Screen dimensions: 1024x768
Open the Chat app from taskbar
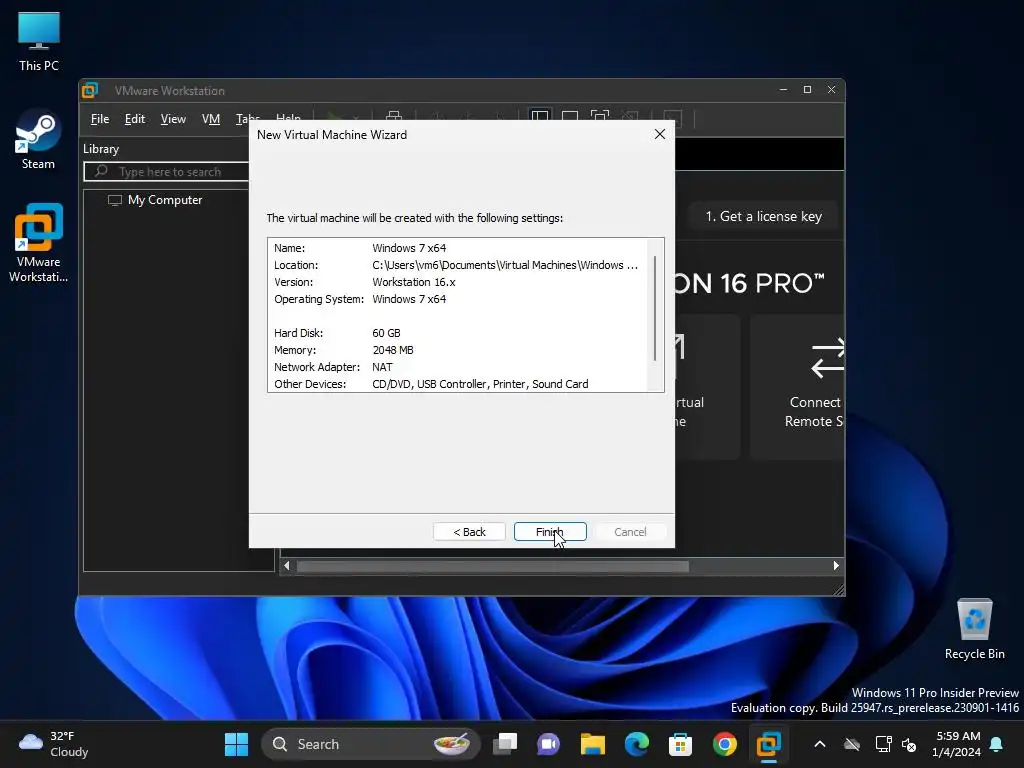pos(549,744)
